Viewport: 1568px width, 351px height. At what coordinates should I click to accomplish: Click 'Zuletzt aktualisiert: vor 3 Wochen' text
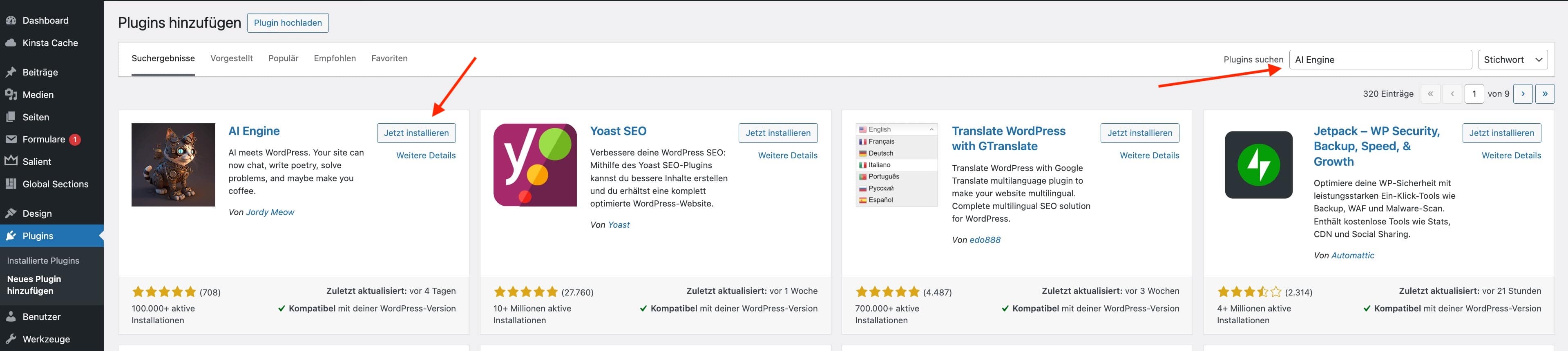click(1110, 291)
